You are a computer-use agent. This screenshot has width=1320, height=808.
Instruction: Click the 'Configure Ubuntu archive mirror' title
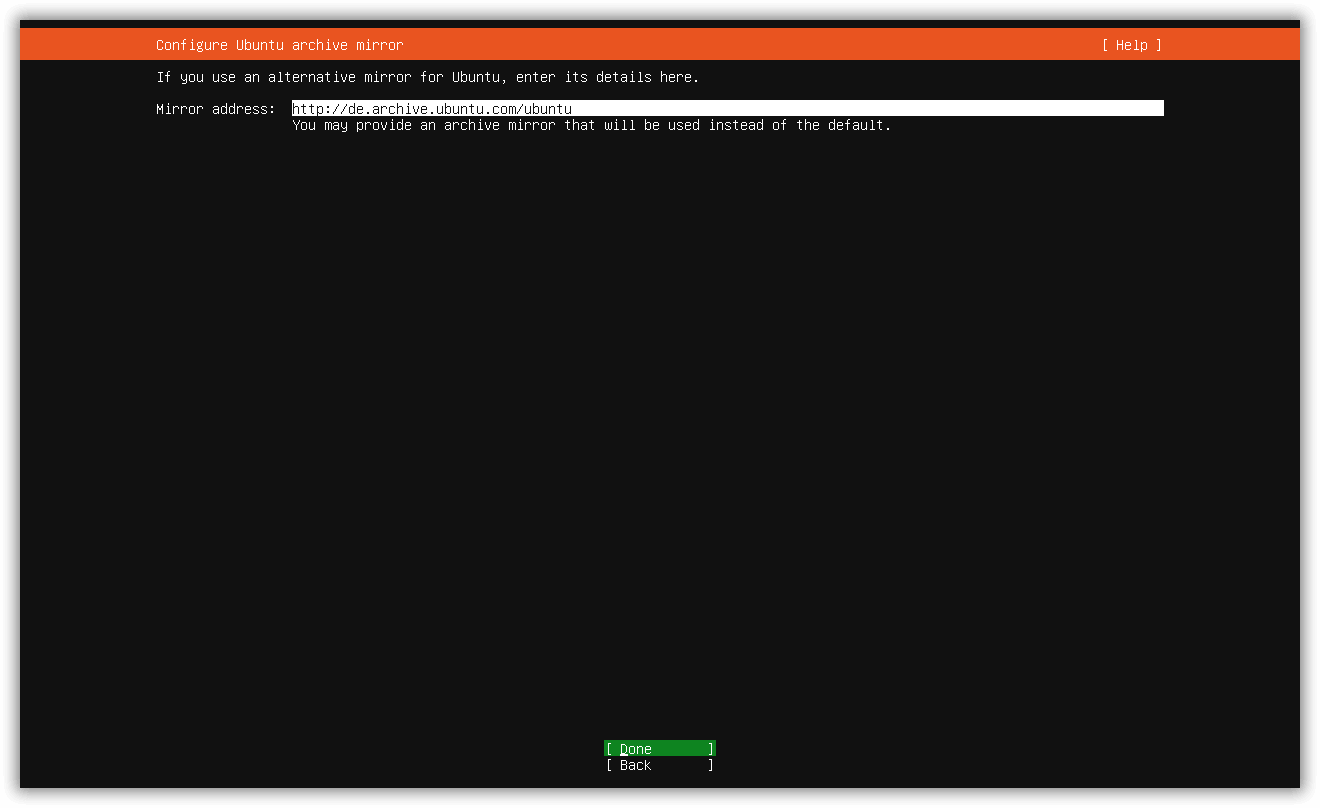tap(280, 45)
